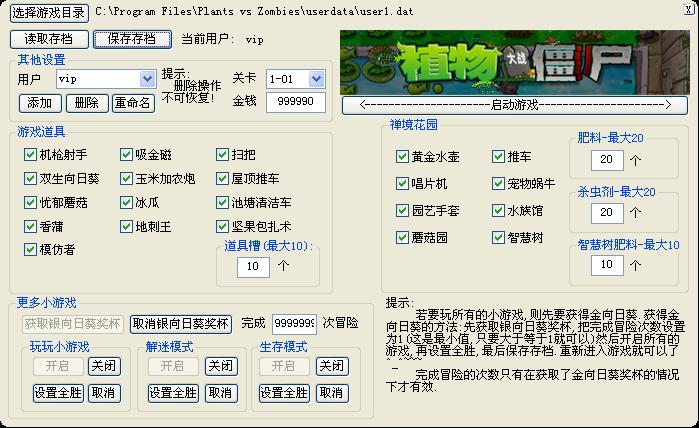
Task: Click 设置全胜 under 生存模式
Action: coord(284,393)
